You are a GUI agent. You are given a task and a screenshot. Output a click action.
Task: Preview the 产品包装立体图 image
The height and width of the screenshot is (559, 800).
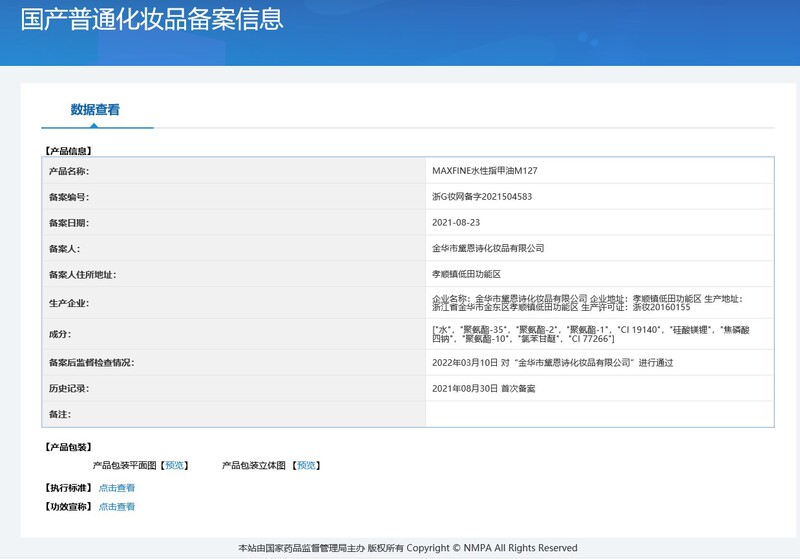point(306,465)
